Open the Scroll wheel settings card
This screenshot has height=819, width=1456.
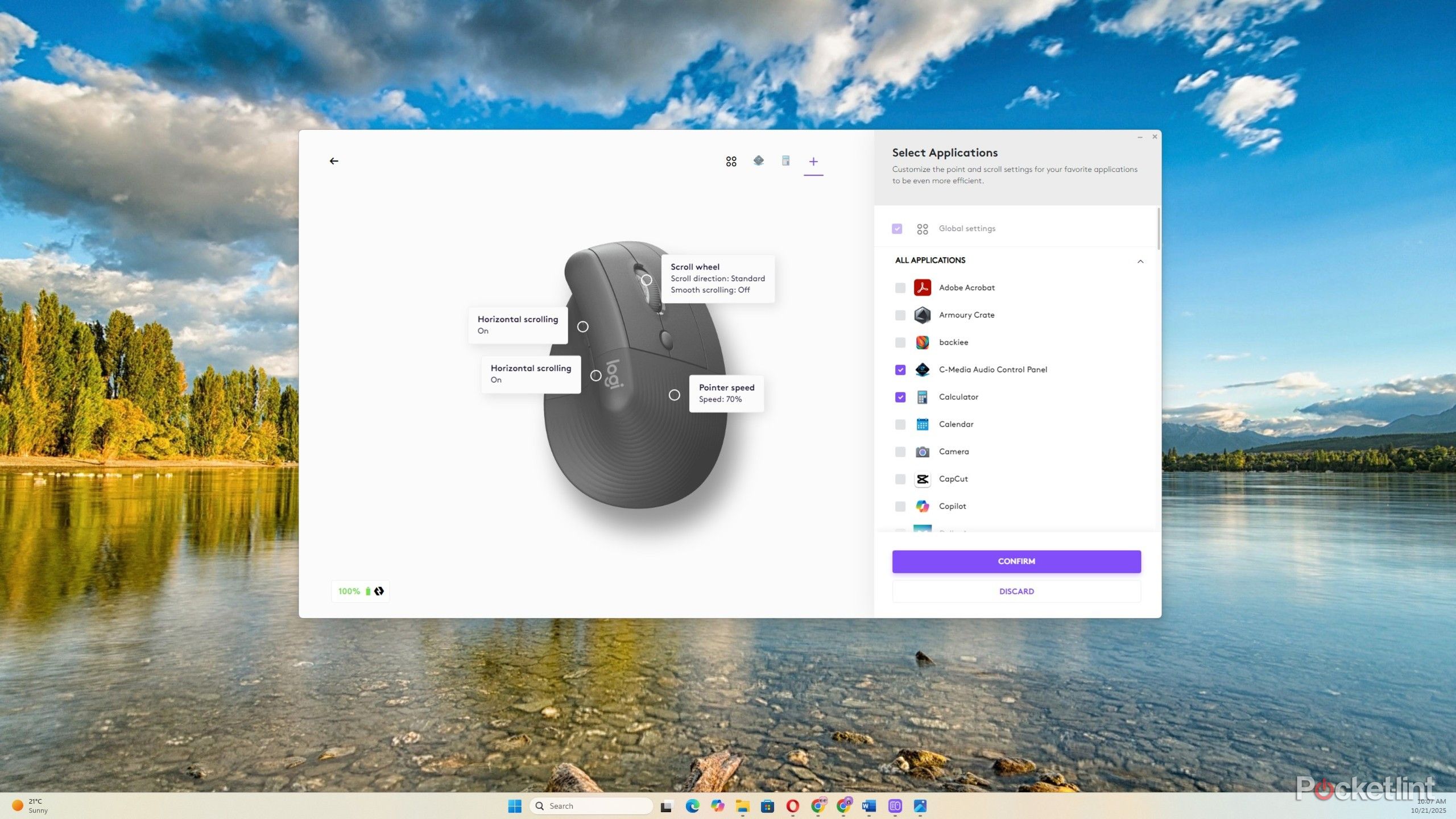(718, 278)
